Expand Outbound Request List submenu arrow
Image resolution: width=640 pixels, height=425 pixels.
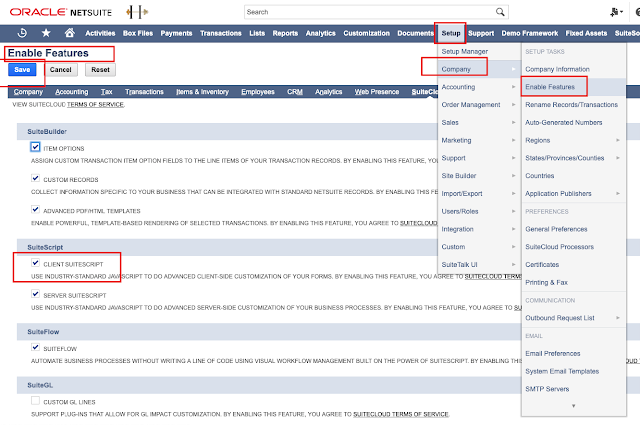coord(618,318)
